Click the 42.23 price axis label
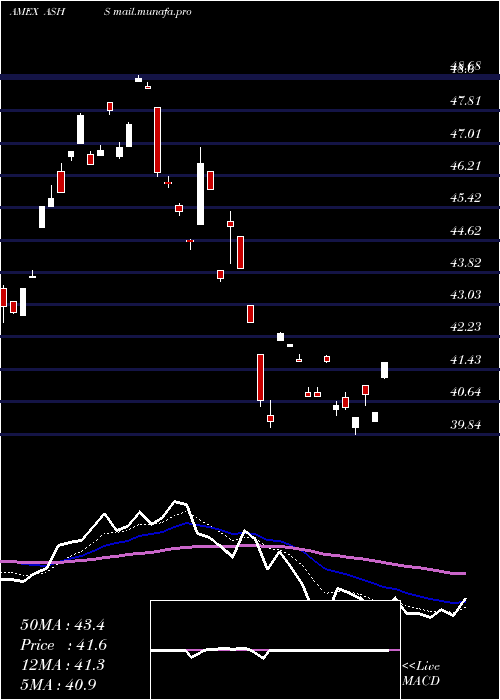Screen dimensions: 500x700 (466, 327)
